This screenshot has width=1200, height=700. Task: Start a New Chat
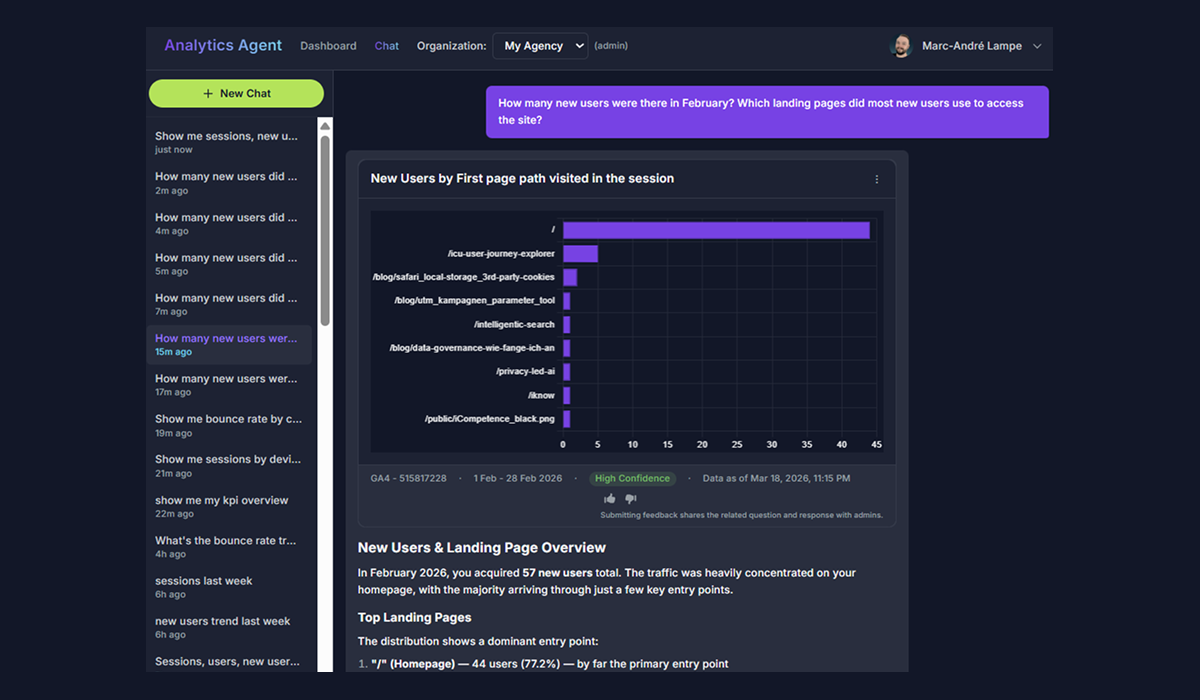pyautogui.click(x=236, y=93)
